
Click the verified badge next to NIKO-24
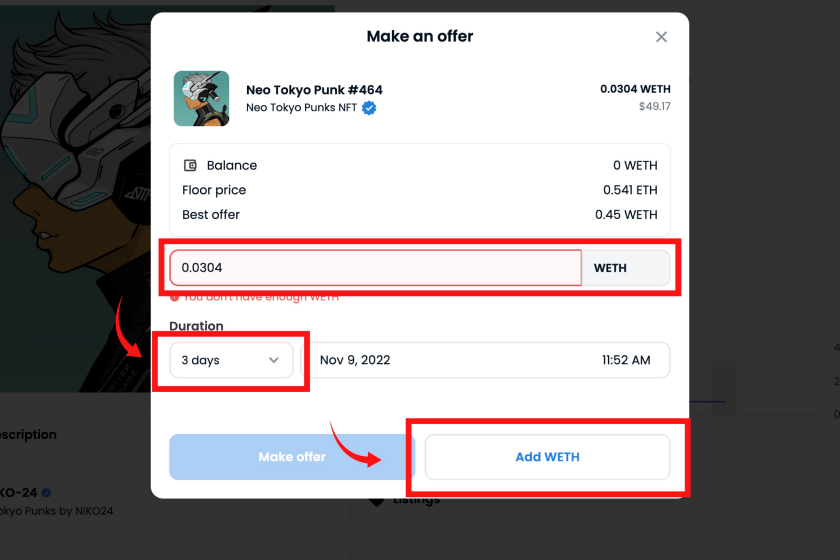[47, 492]
